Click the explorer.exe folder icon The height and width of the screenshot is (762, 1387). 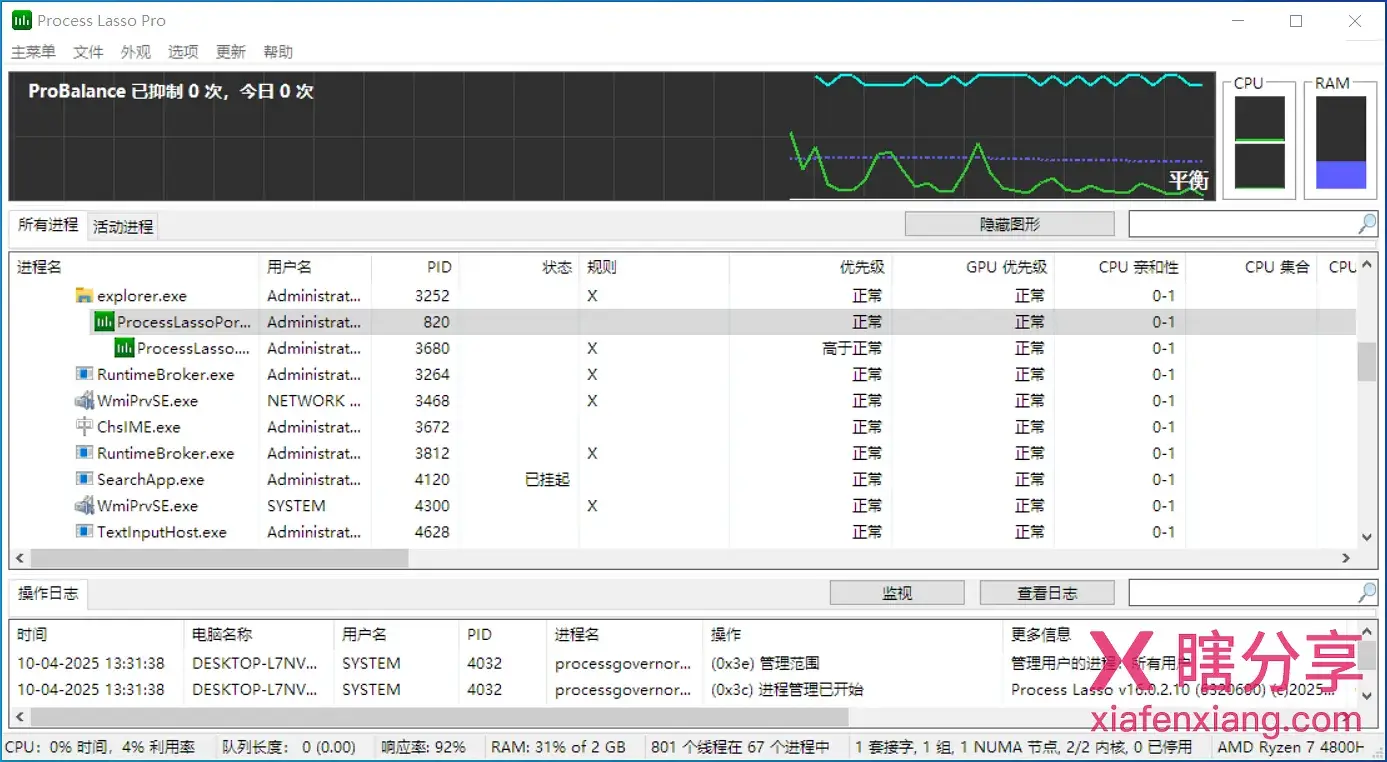point(85,296)
